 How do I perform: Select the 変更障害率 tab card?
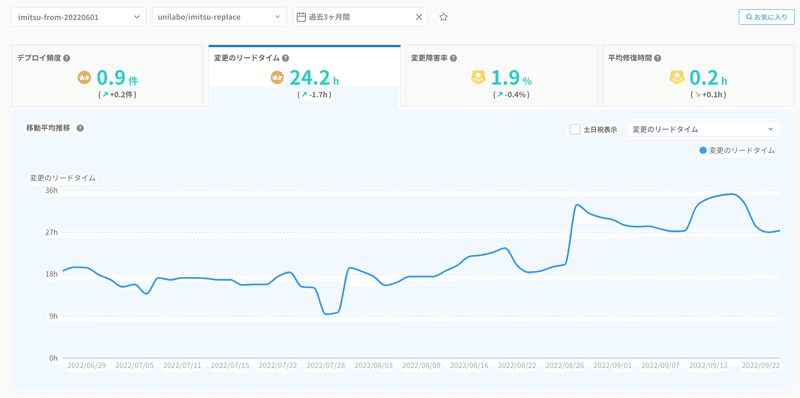coord(502,76)
